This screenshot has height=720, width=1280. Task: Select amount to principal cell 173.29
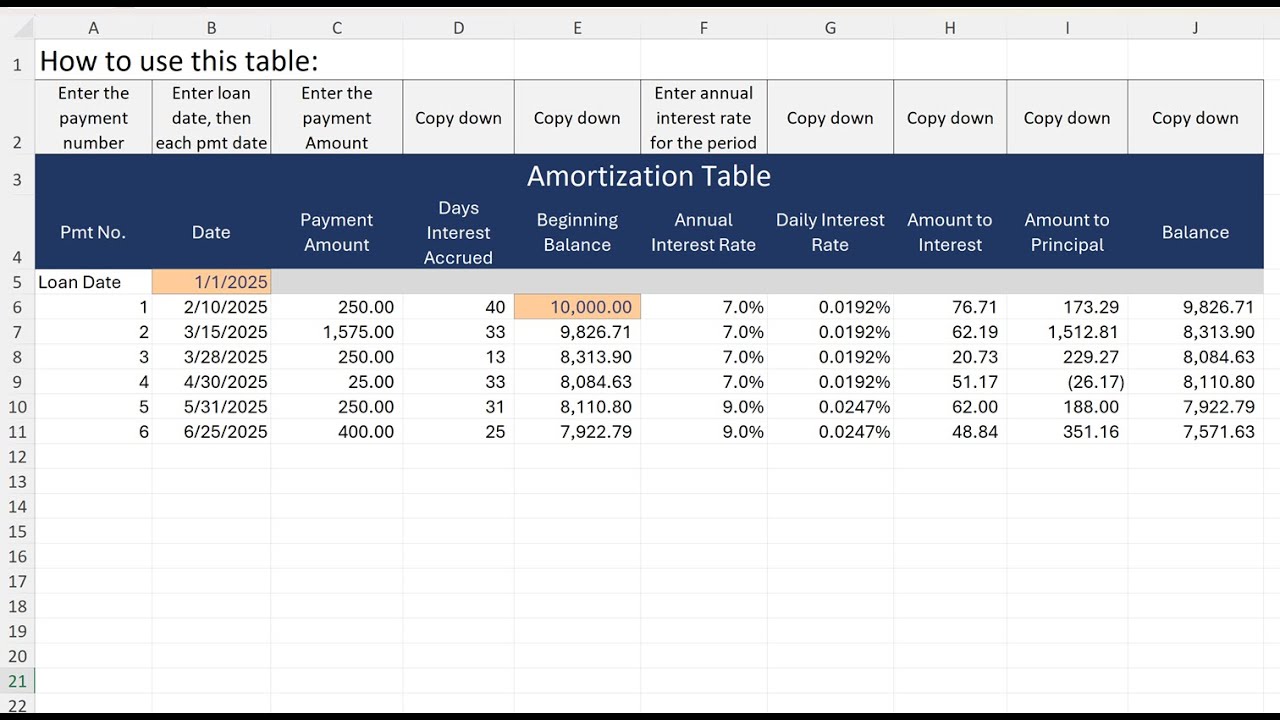pyautogui.click(x=1067, y=307)
